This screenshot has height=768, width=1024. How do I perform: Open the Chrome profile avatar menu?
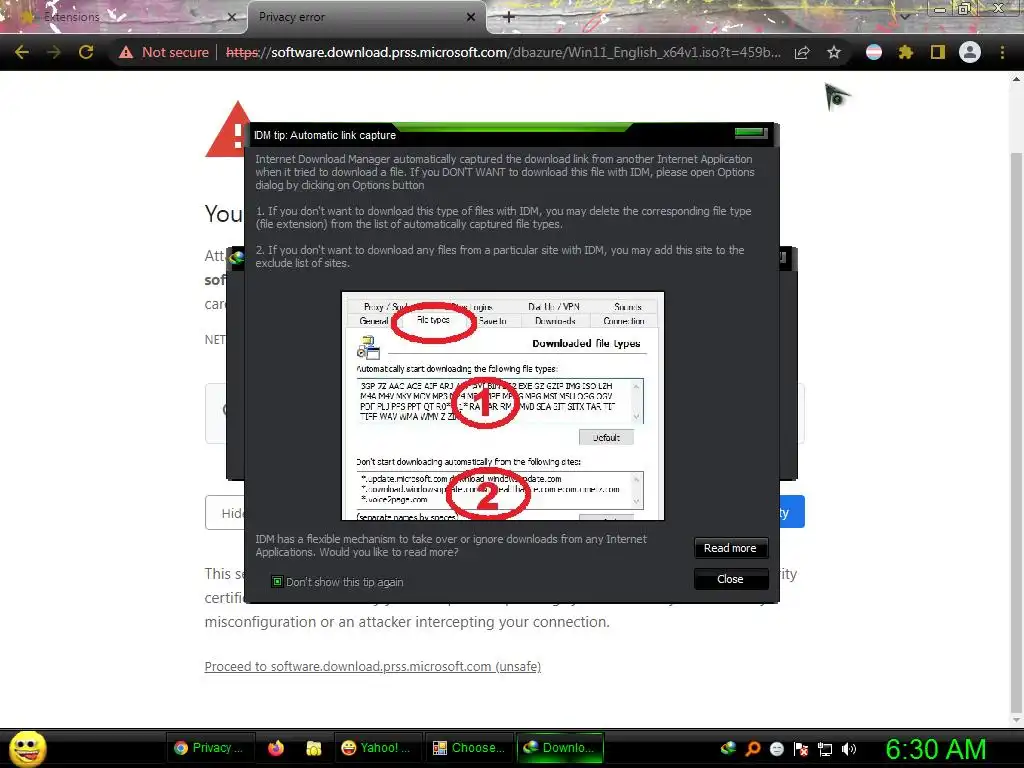(x=970, y=52)
